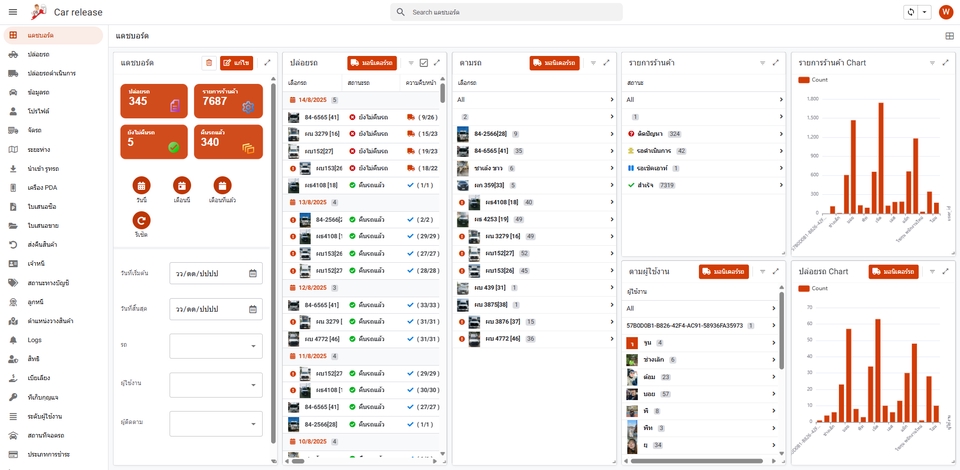Open Logs in the sidebar
Screen dimensions: 960x470
click(x=35, y=340)
